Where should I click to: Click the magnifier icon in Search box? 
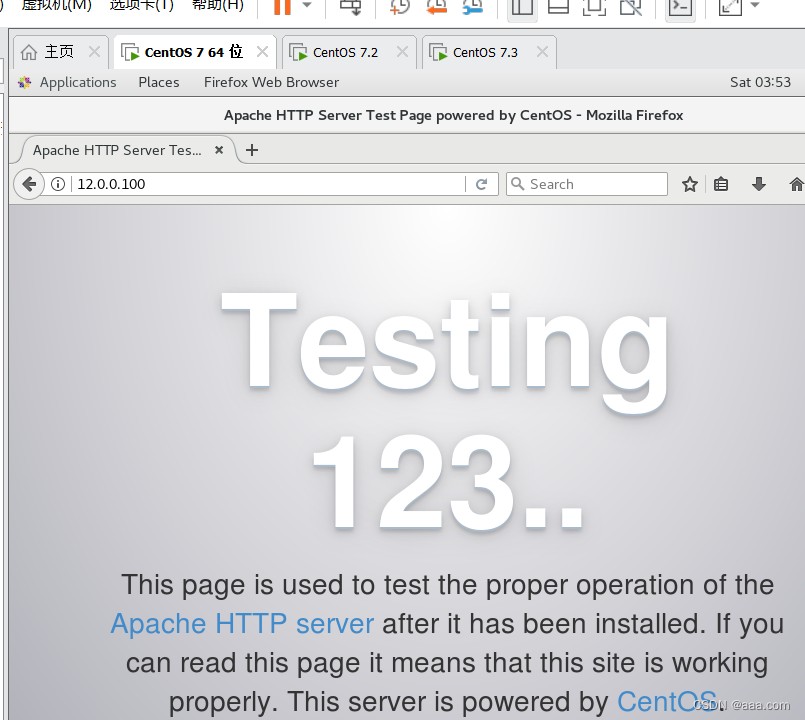point(518,183)
